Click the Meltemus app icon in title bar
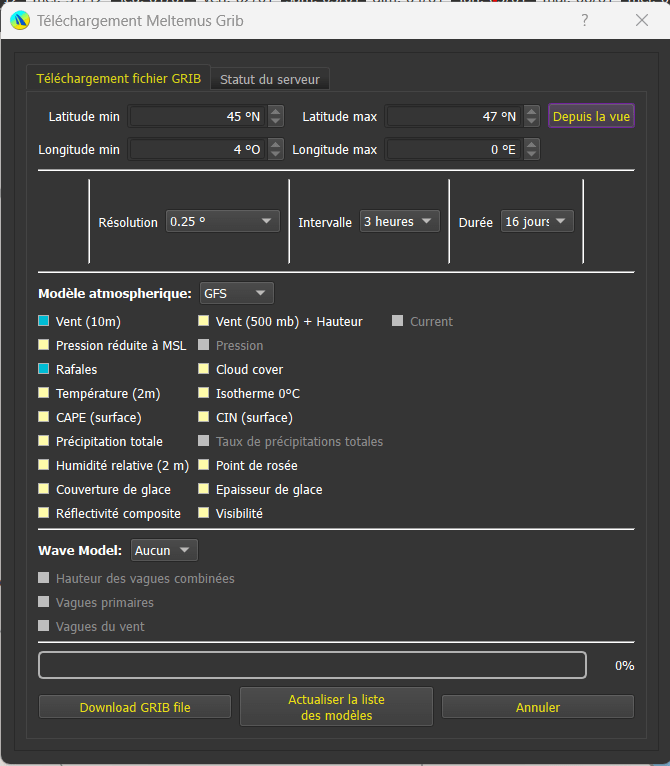Viewport: 670px width, 766px height. [19, 20]
